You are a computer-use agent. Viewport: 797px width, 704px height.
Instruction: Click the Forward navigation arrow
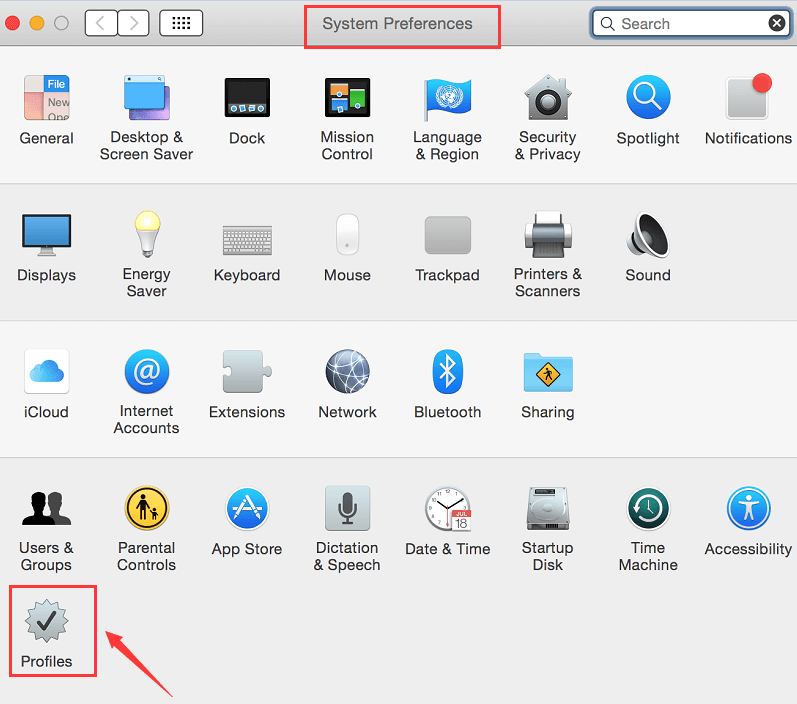[x=133, y=23]
